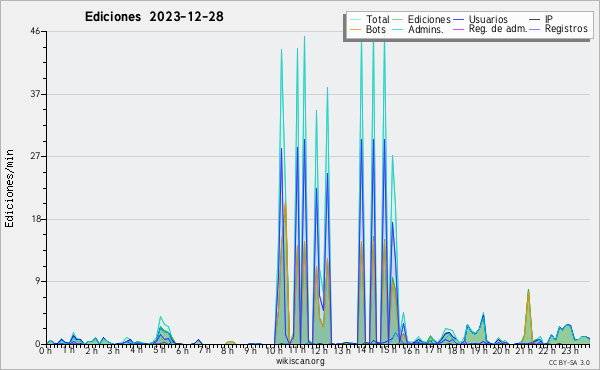This screenshot has width=600, height=370.
Task: Click the 27 gridline label
Action: coord(35,156)
